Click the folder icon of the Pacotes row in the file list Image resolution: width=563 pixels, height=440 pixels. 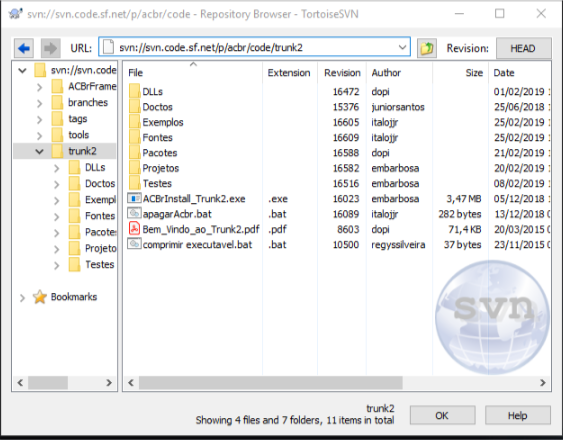pos(135,153)
